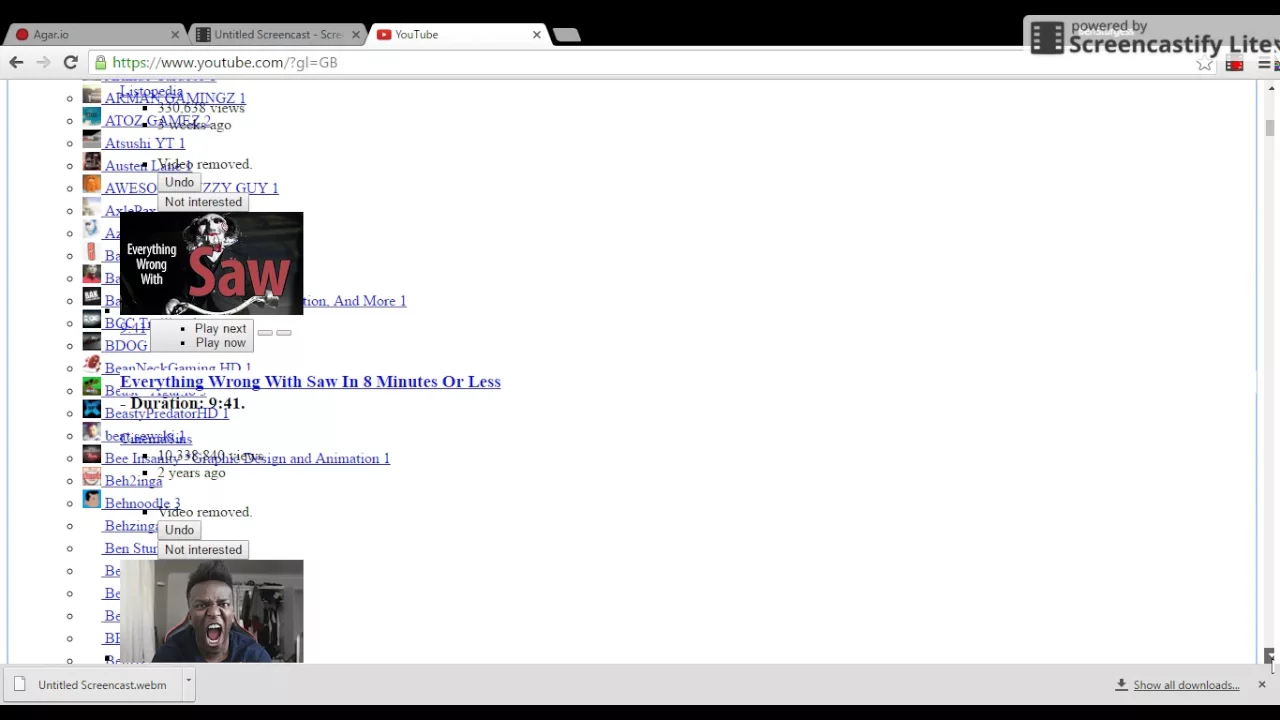Click the Beh2inga channel avatar
The image size is (1280, 720).
point(91,479)
